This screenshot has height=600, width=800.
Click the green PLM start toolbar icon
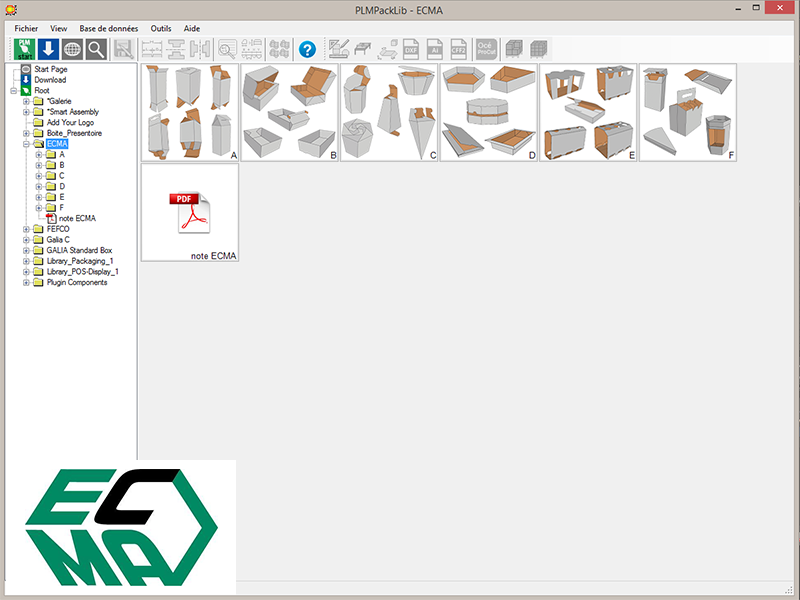pos(24,49)
